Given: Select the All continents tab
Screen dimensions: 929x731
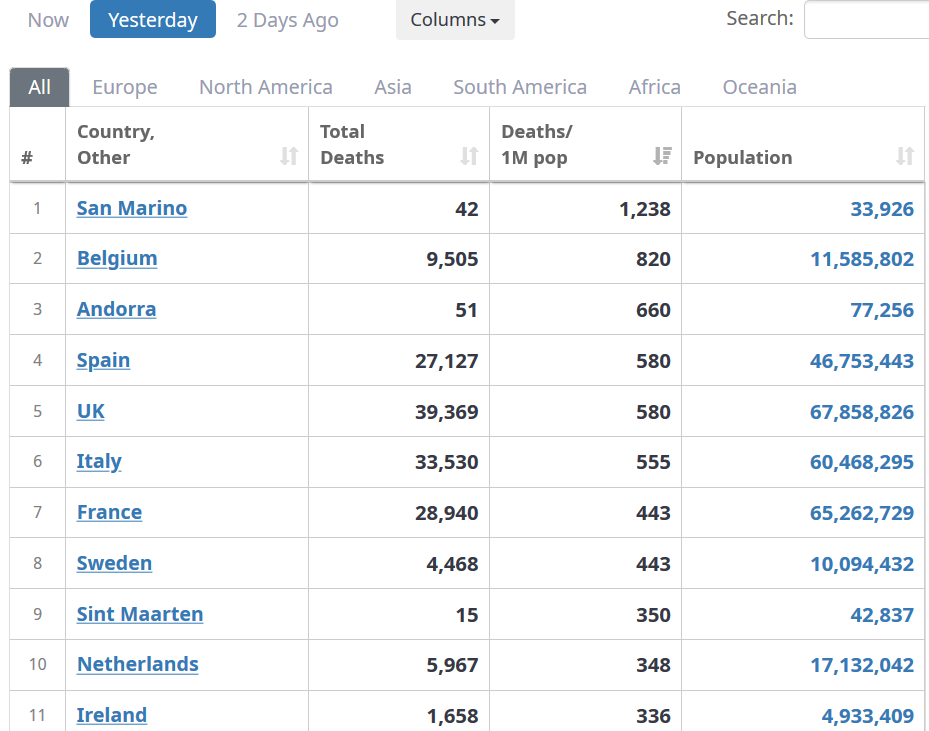Looking at the screenshot, I should (x=40, y=87).
